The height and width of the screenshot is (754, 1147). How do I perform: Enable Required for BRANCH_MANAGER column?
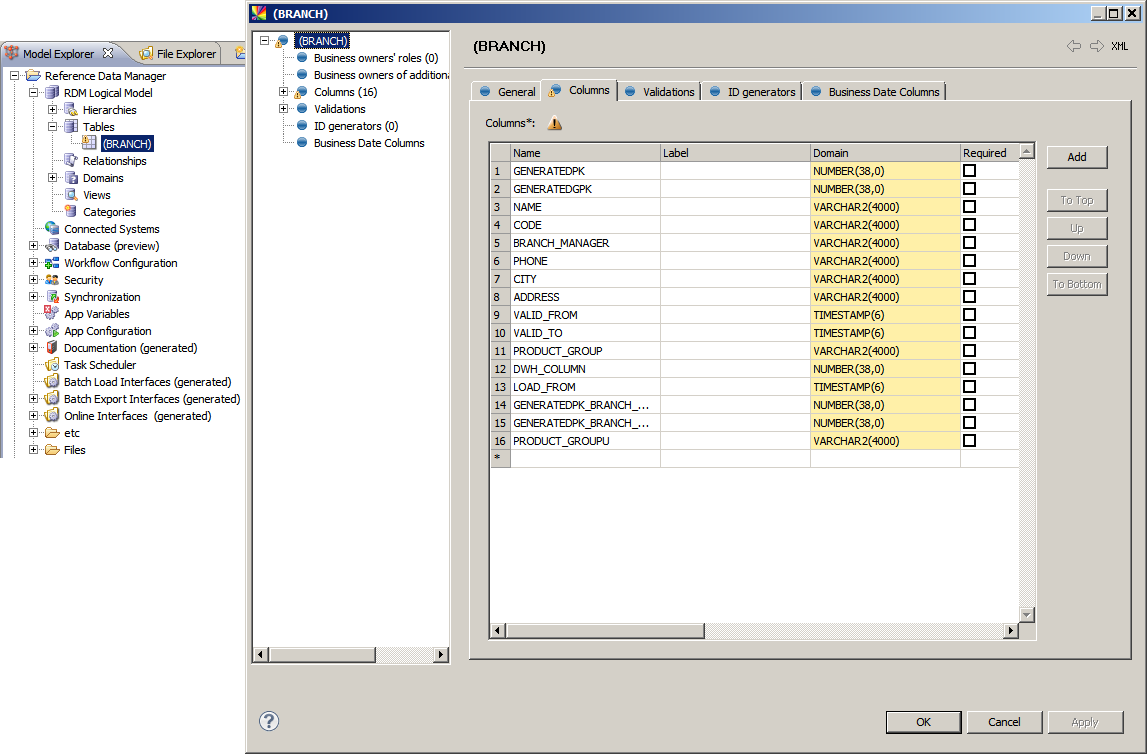point(969,243)
